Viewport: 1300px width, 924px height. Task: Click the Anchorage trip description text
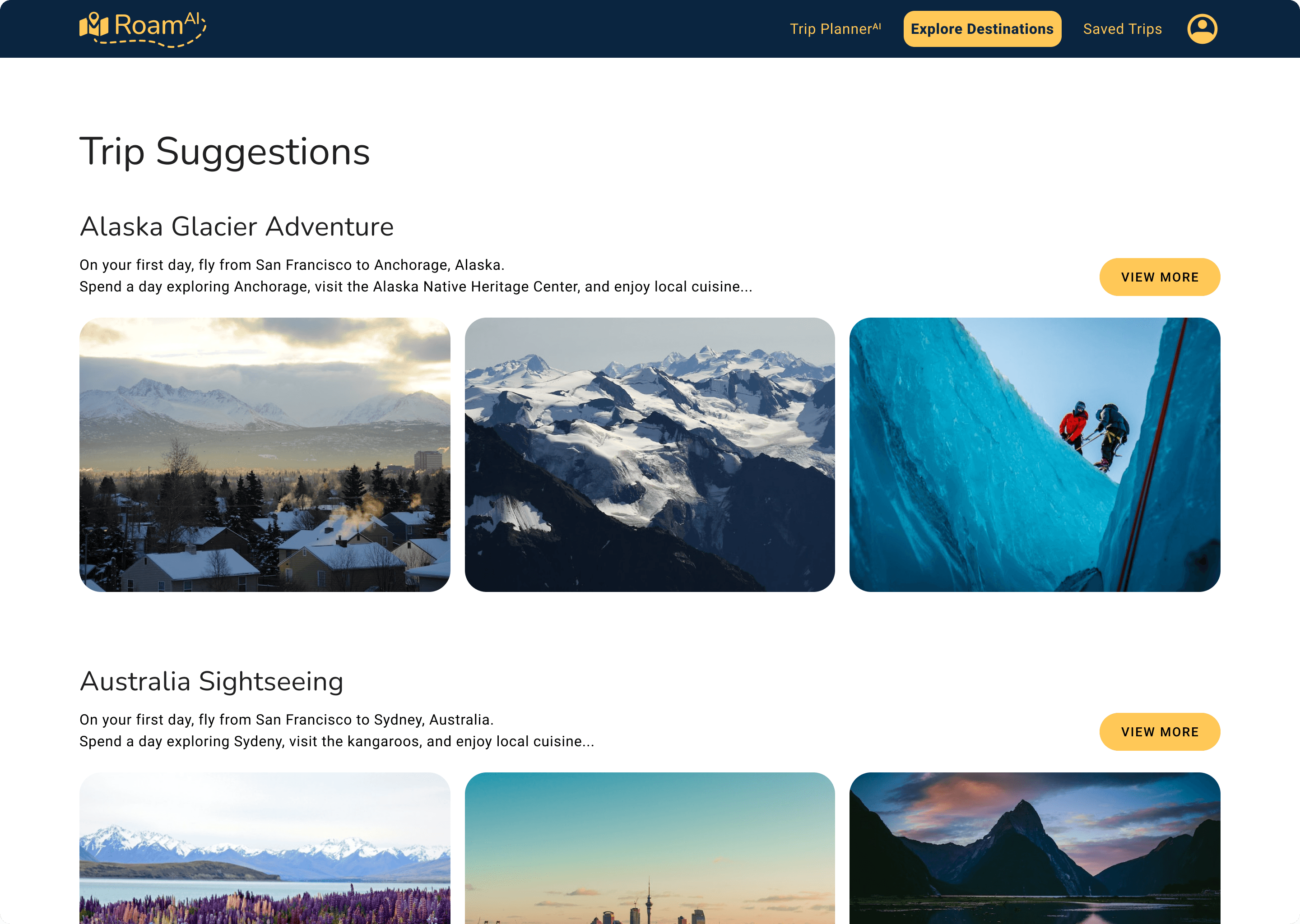415,276
